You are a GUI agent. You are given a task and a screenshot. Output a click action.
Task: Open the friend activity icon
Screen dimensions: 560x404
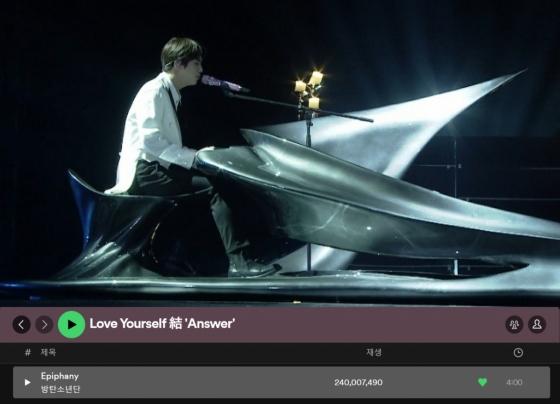(x=514, y=324)
